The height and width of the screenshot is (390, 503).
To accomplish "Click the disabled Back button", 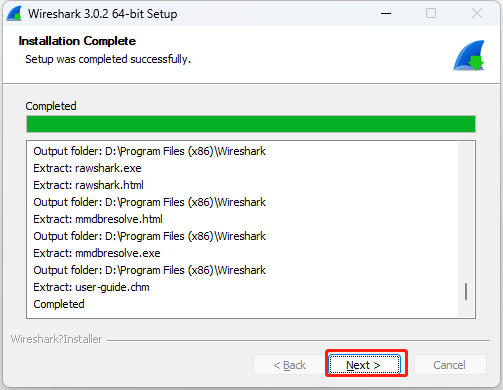I will tap(289, 365).
